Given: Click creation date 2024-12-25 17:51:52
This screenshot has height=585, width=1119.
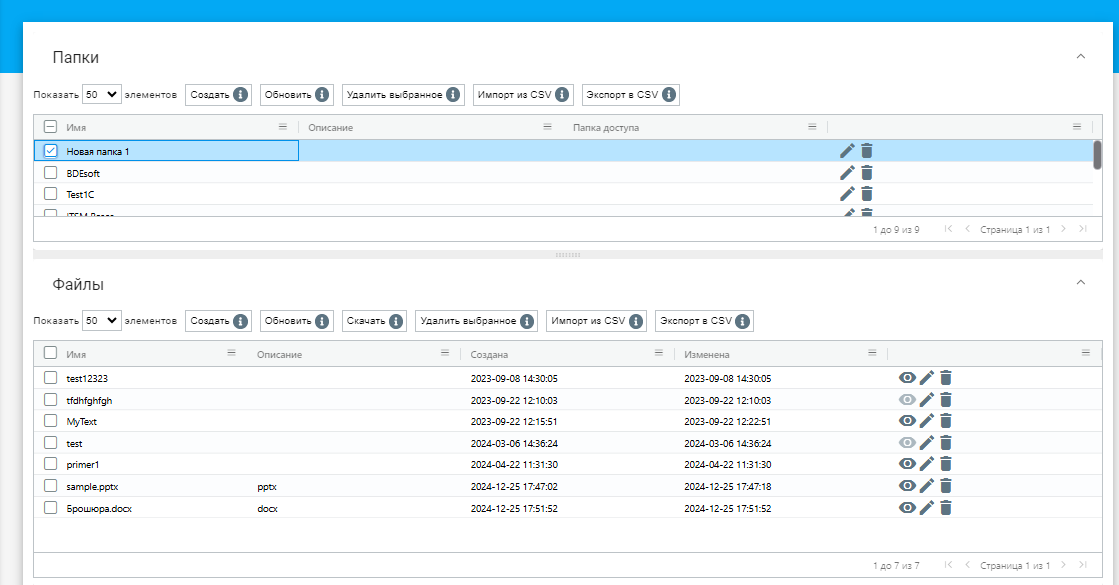Looking at the screenshot, I should tap(515, 509).
